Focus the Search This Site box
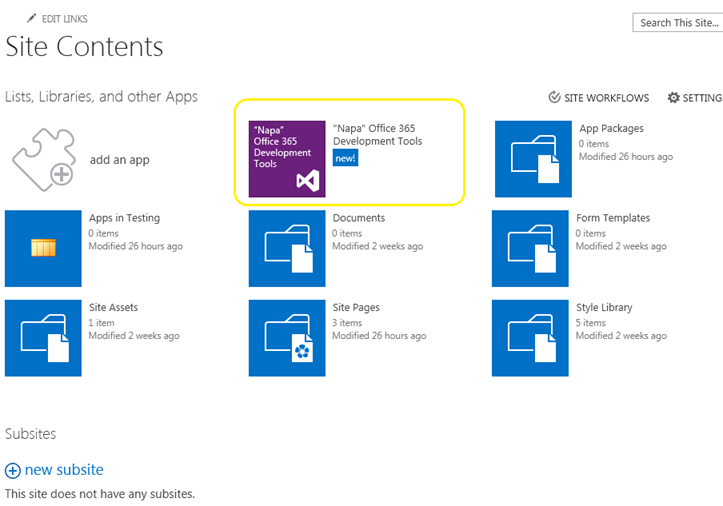Viewport: 723px width, 506px height. point(678,23)
